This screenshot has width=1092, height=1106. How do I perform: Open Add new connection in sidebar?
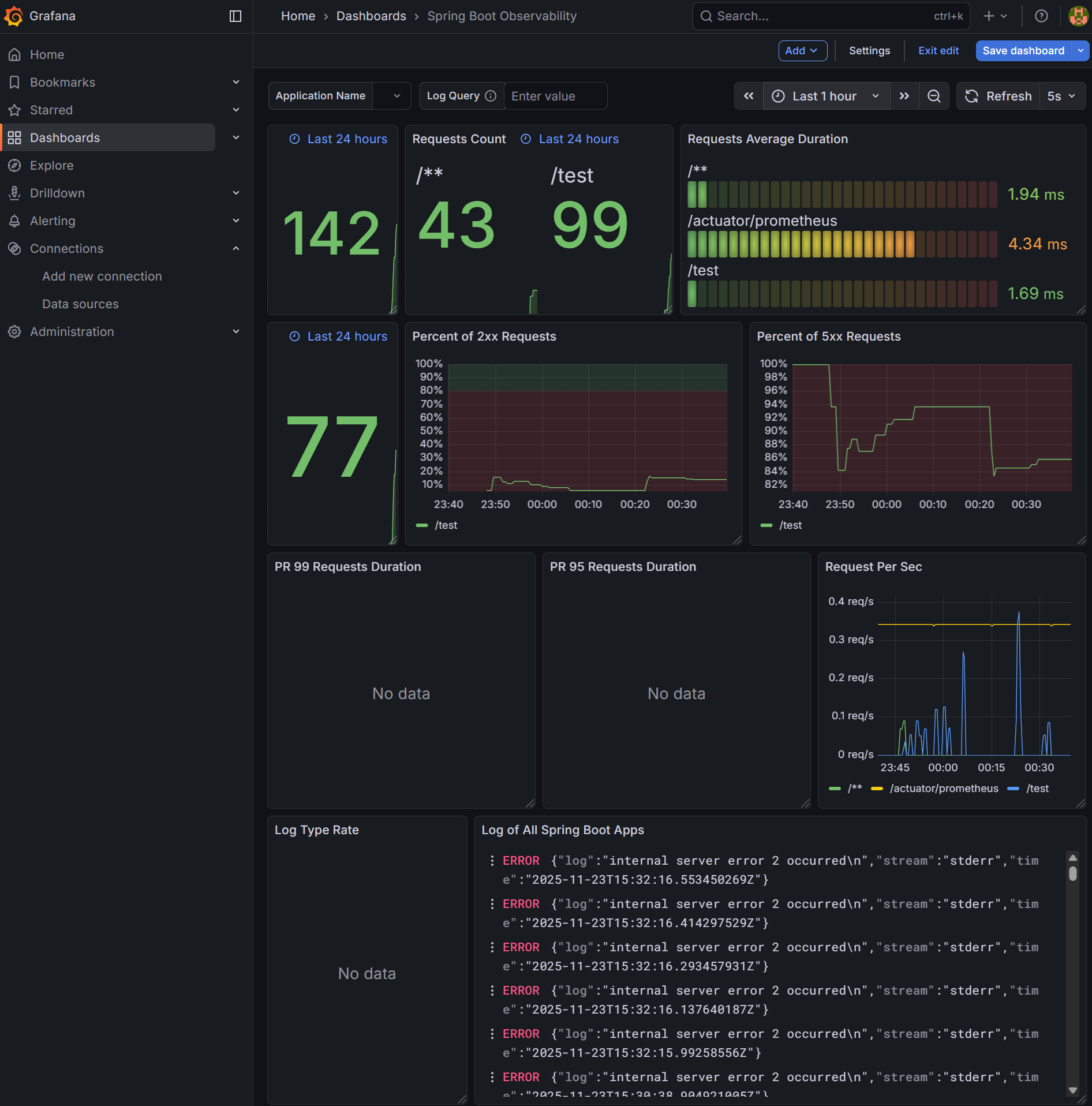coord(102,276)
